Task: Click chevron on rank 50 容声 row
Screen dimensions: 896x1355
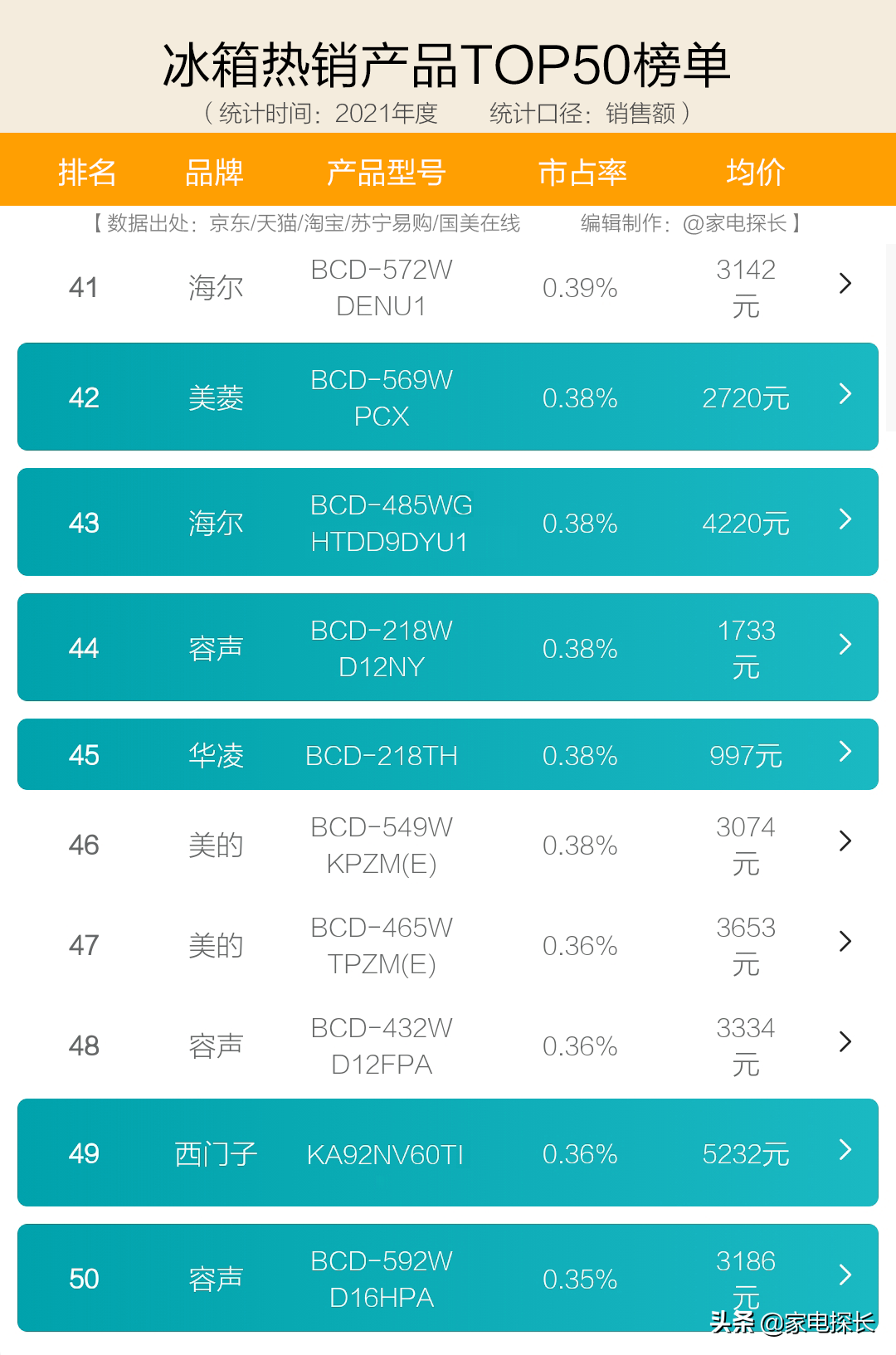Action: click(845, 1275)
